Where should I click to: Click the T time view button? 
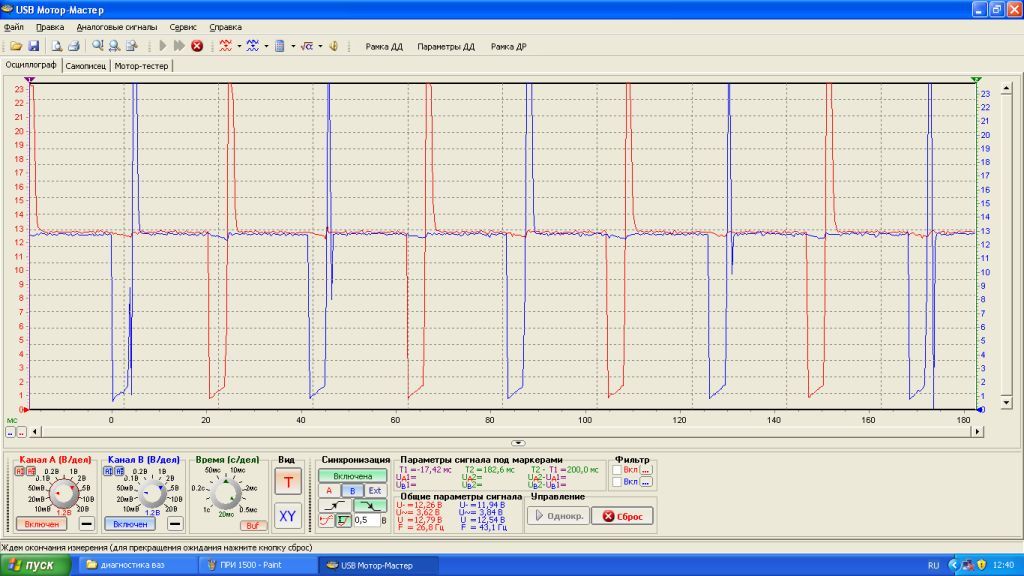coord(288,482)
